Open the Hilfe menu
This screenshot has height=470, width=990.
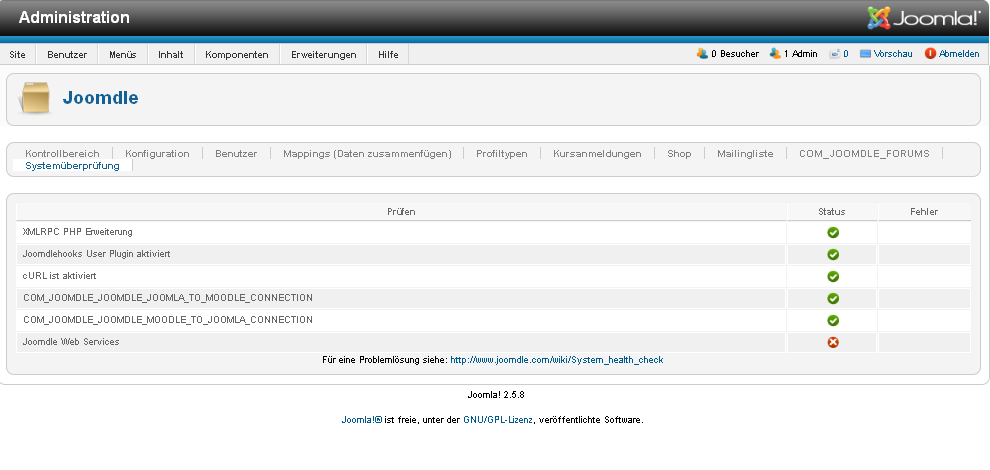pos(388,55)
